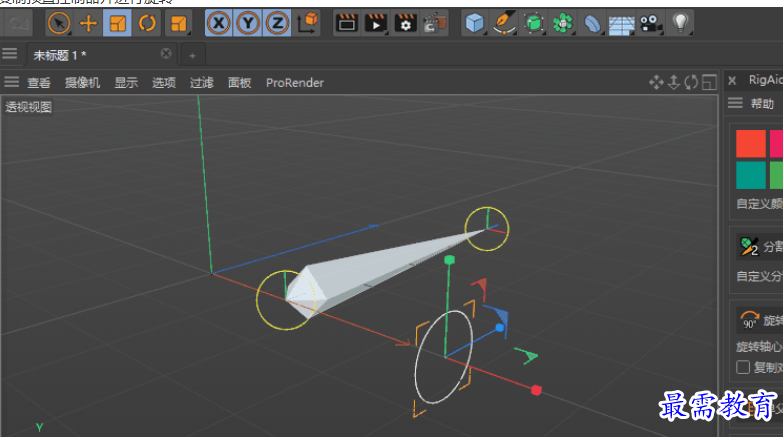This screenshot has width=783, height=437.
Task: Toggle the 复制 checkbox in RigAid
Action: [x=743, y=367]
